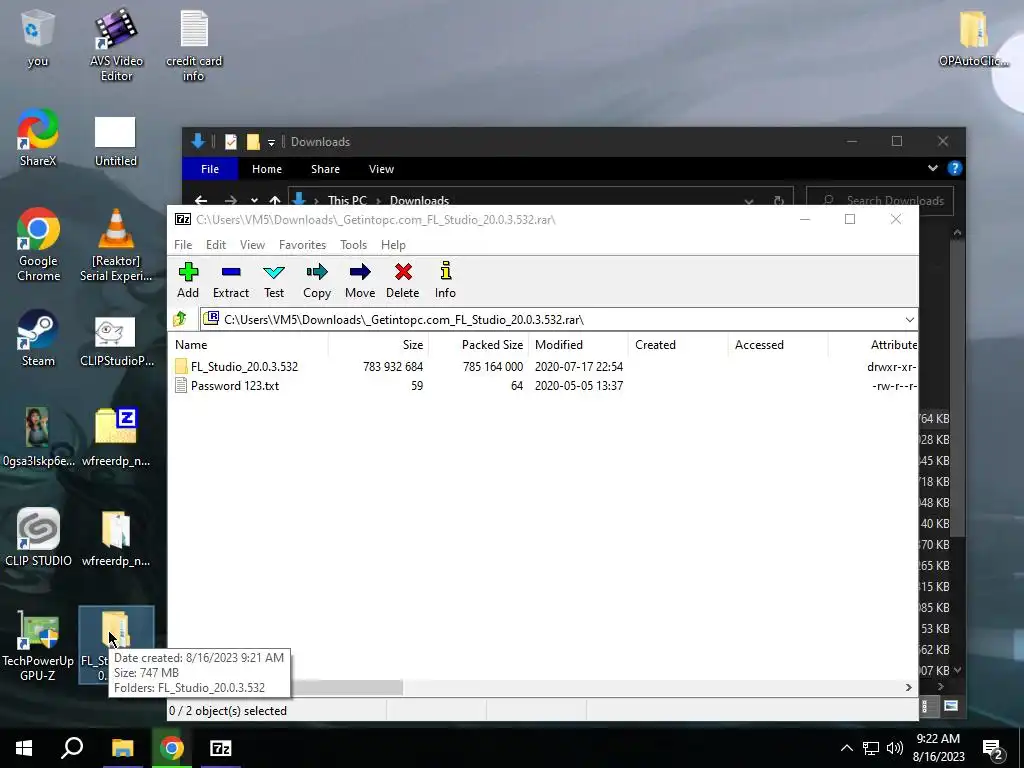Screen dimensions: 1024x768
Task: Click the red Delete icon
Action: (402, 280)
